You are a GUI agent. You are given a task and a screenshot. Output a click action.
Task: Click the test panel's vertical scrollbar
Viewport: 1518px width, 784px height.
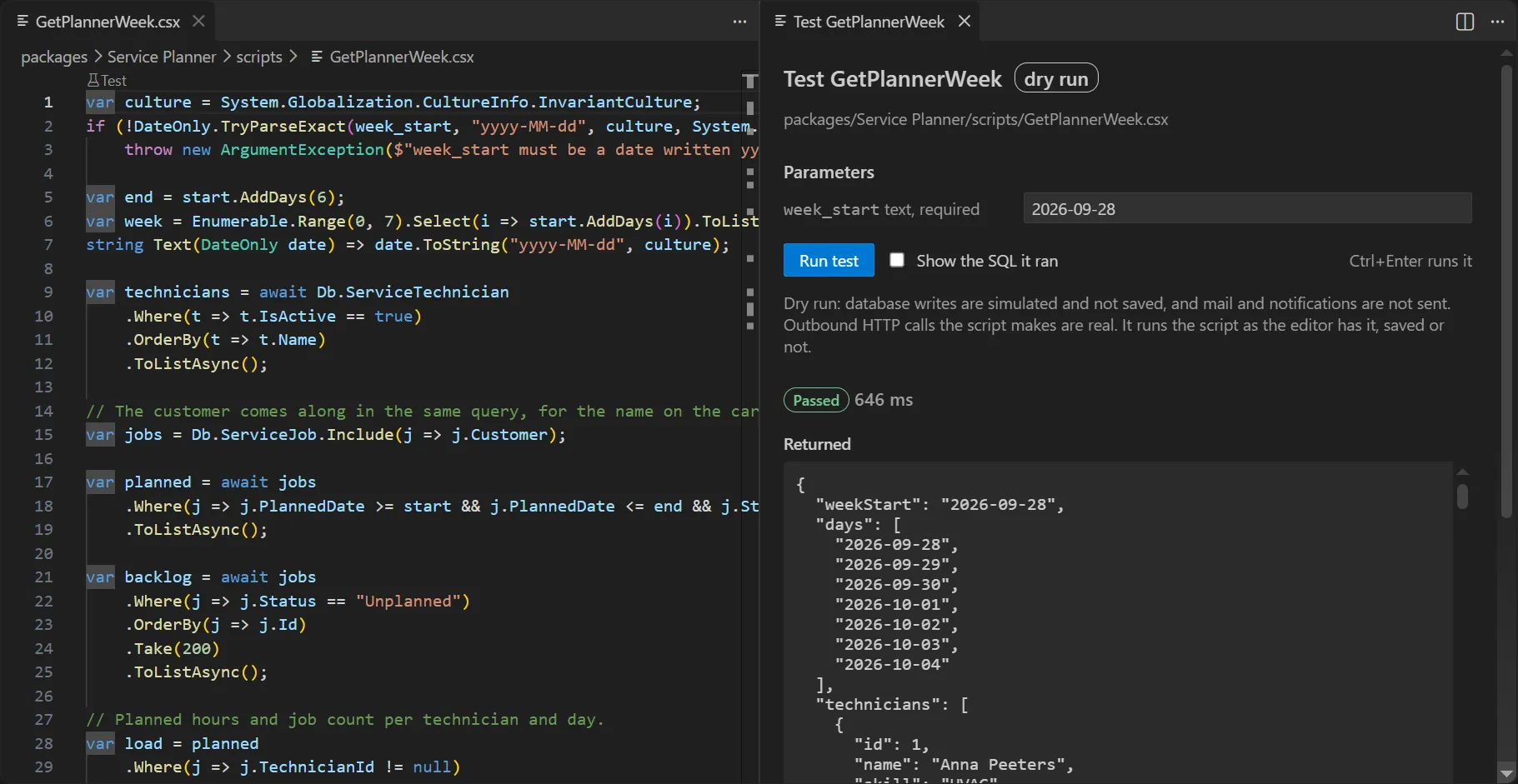(1506, 292)
